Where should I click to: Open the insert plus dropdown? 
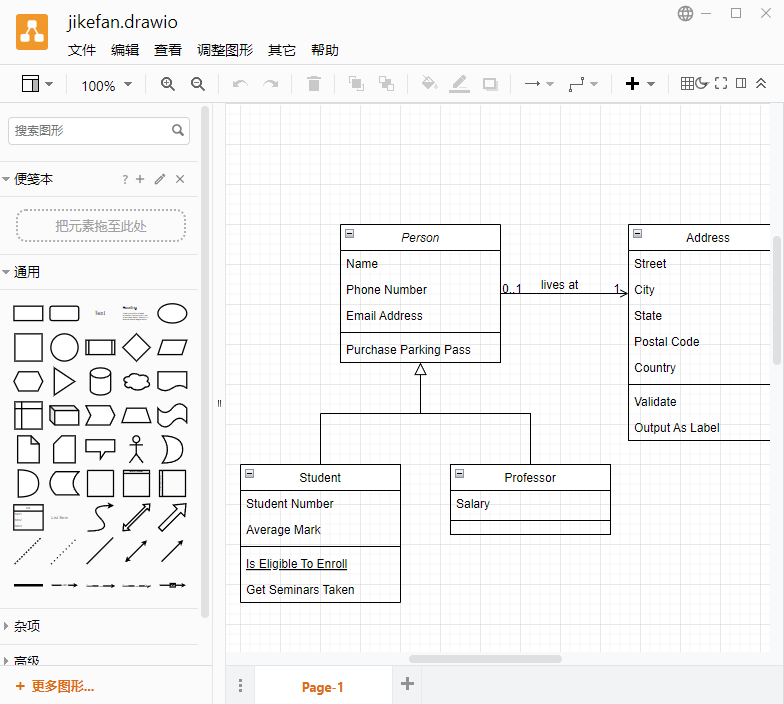(x=640, y=84)
